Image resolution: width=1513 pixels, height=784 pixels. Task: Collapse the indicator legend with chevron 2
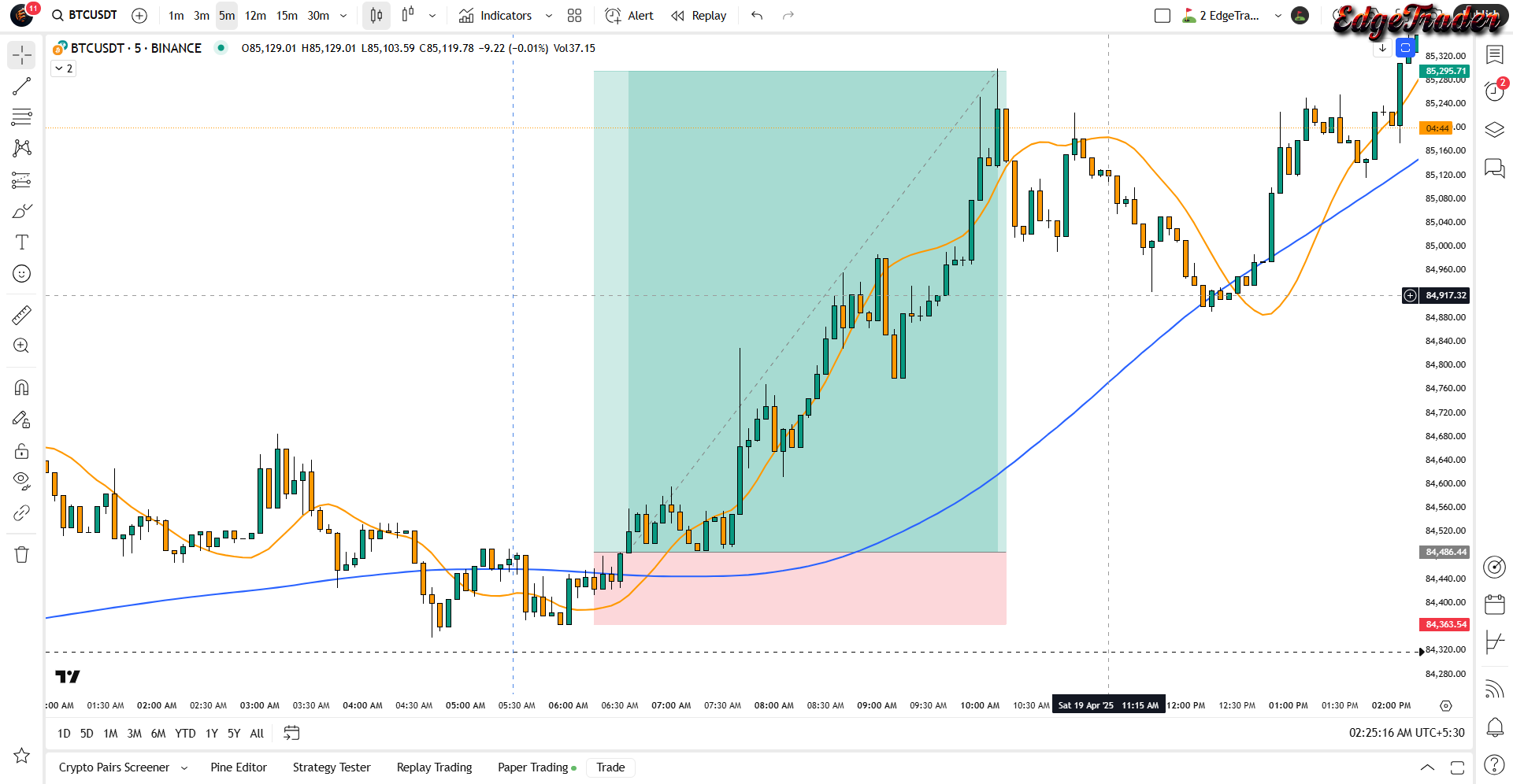click(x=64, y=68)
